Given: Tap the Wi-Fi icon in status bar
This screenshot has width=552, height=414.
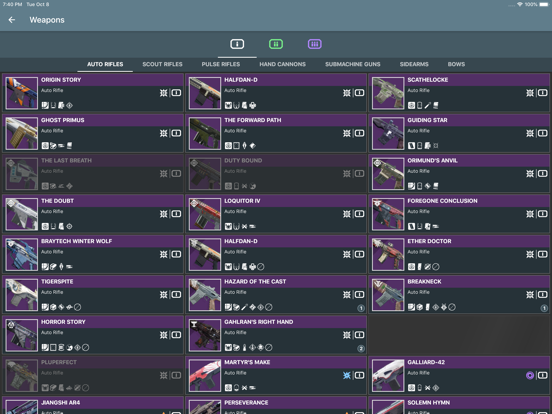Looking at the screenshot, I should tap(520, 4).
